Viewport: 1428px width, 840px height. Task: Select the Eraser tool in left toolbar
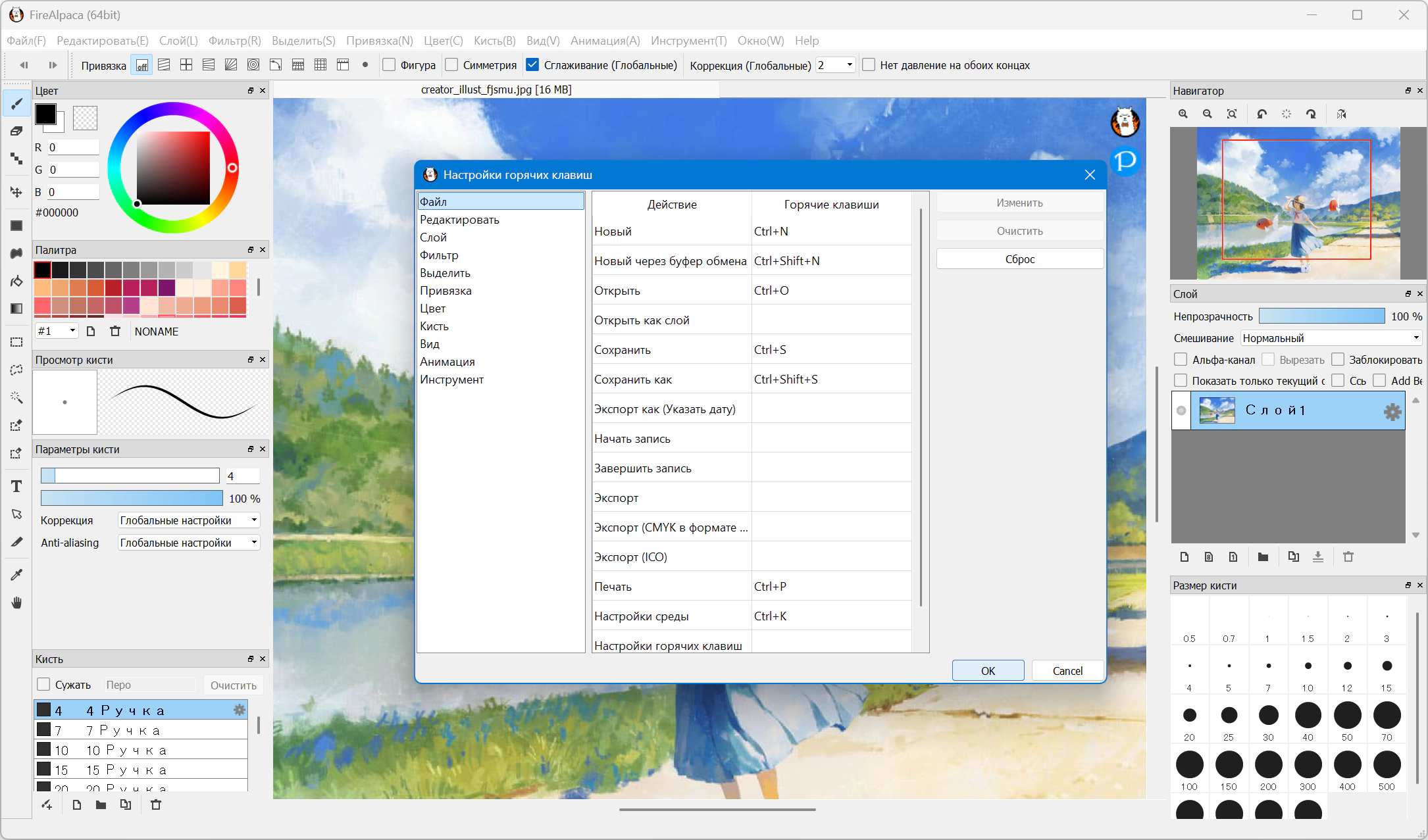(16, 132)
